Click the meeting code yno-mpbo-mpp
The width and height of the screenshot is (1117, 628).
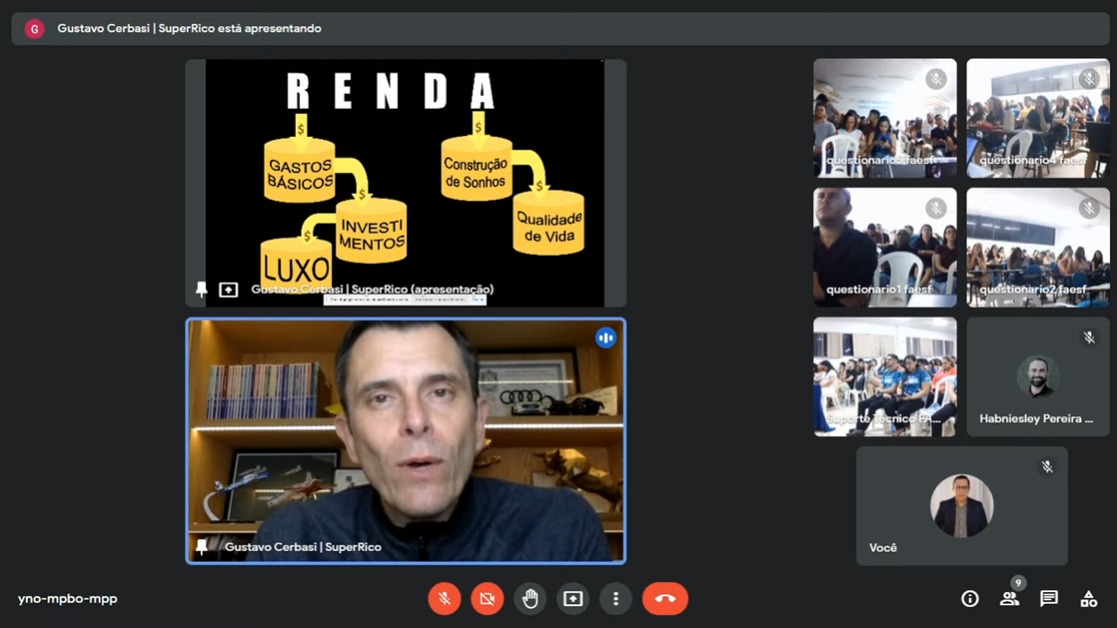click(68, 599)
